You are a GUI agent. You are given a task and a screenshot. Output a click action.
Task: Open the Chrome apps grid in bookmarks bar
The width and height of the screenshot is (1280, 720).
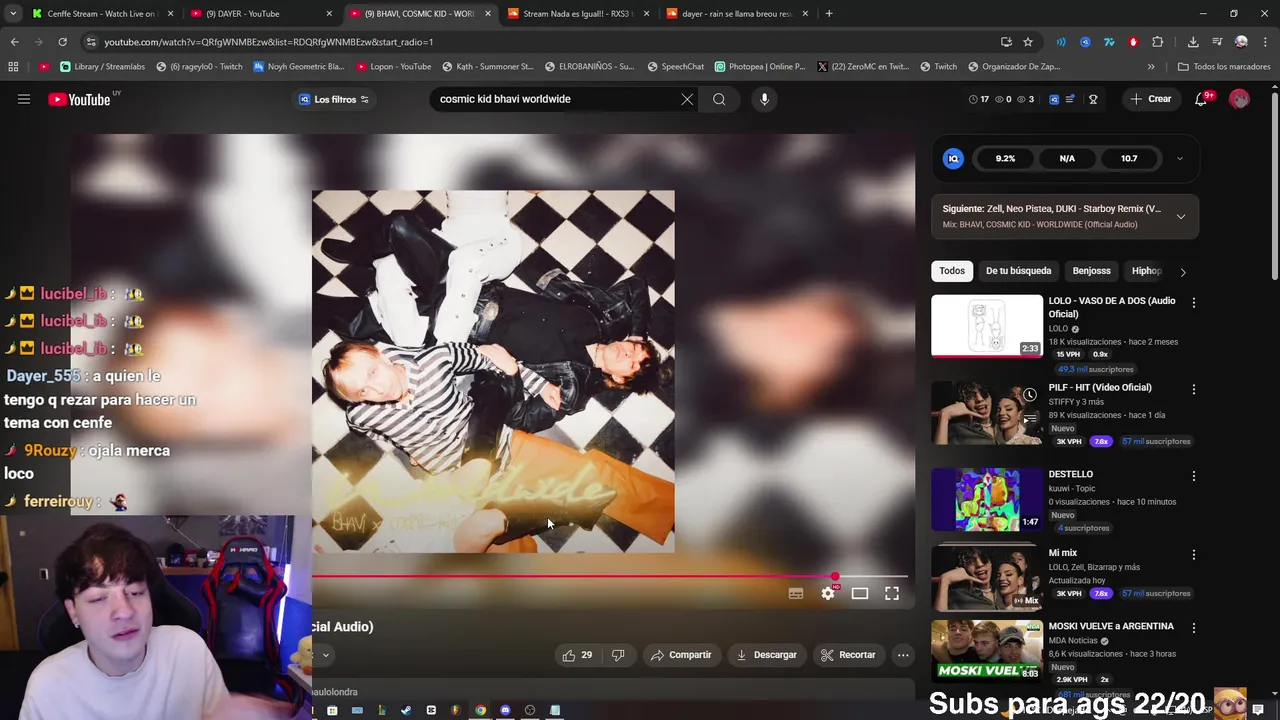click(x=13, y=67)
